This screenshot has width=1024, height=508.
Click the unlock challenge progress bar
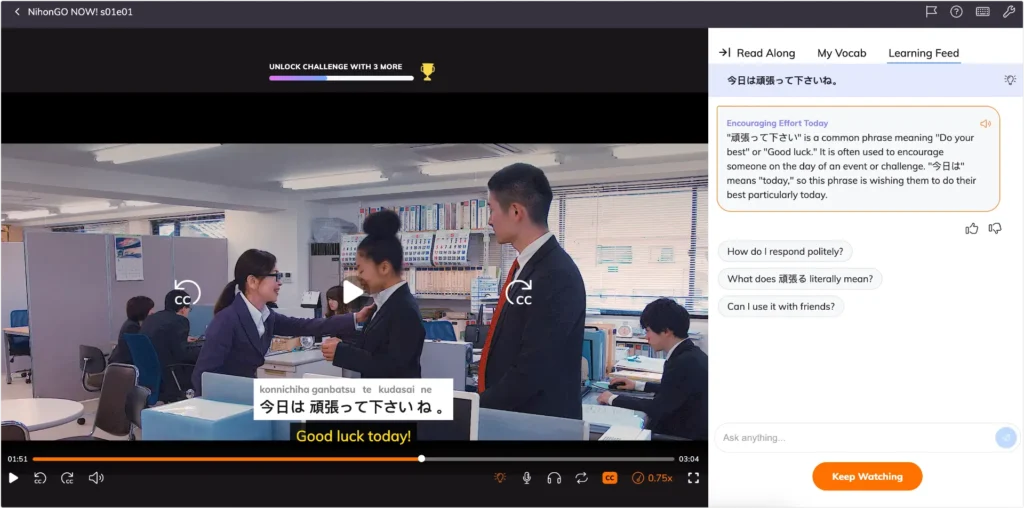(341, 78)
